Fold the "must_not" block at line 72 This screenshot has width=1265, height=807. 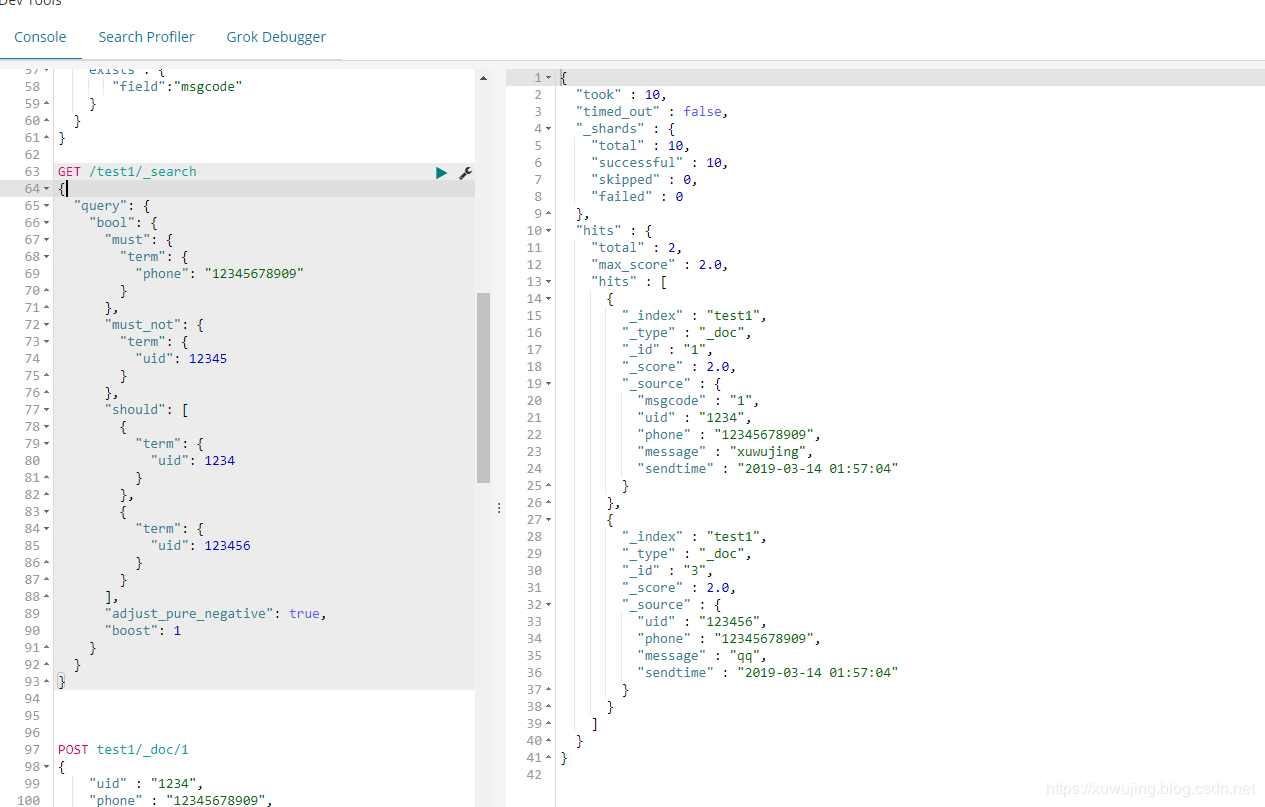46,325
